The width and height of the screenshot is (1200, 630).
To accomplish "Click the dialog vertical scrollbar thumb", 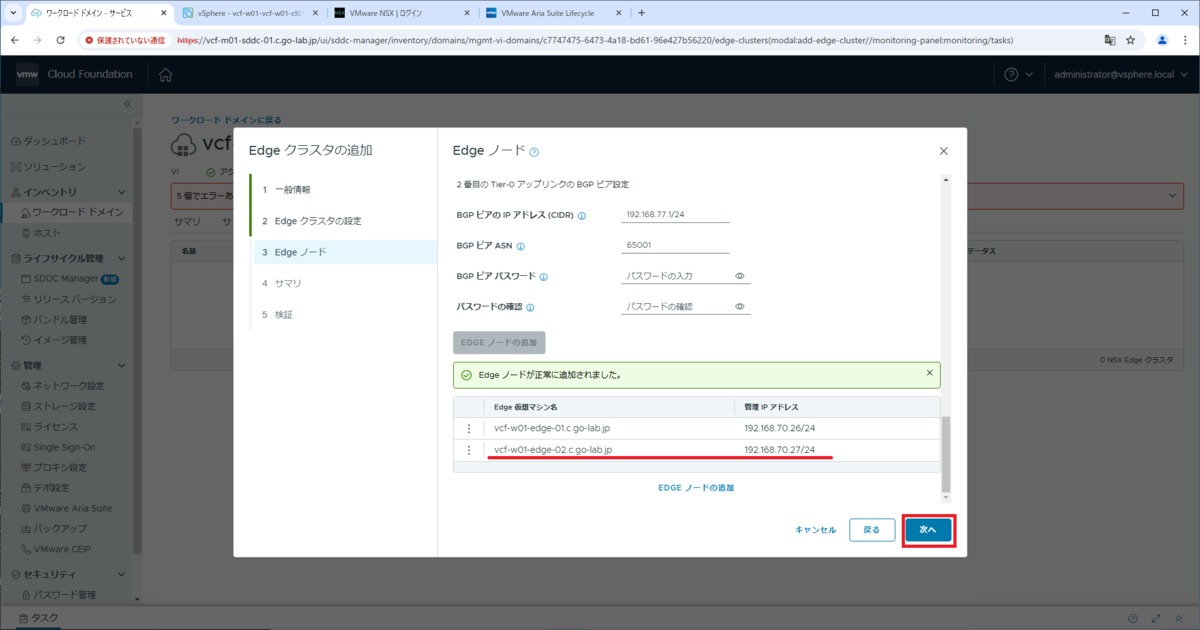I will pos(946,455).
